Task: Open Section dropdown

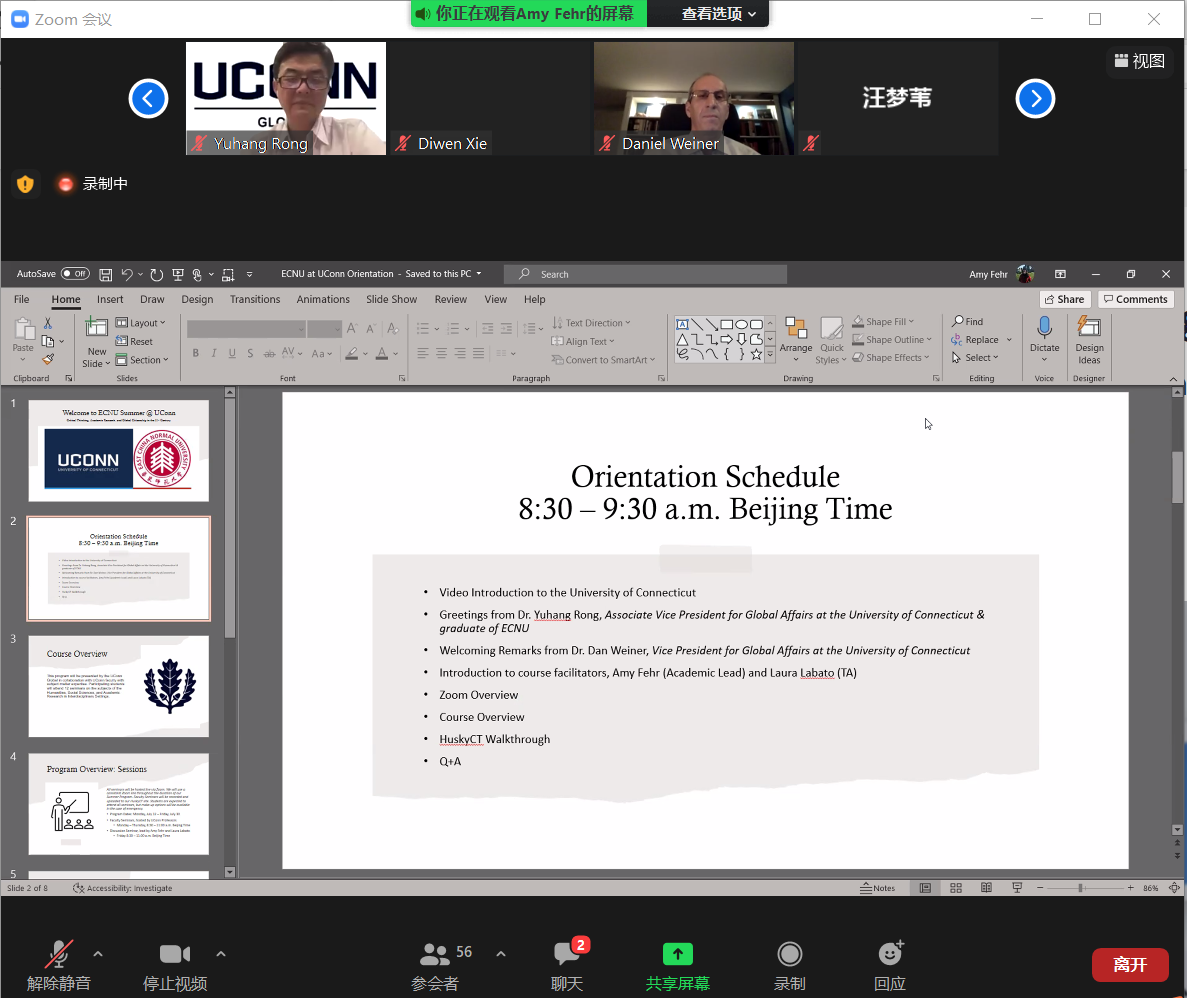Action: [142, 360]
